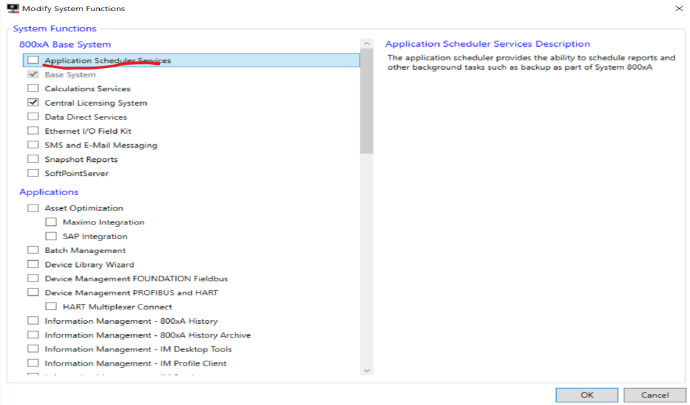Enable Ethernet I/O Field Kit checkbox
This screenshot has width=690, height=405.
(33, 130)
